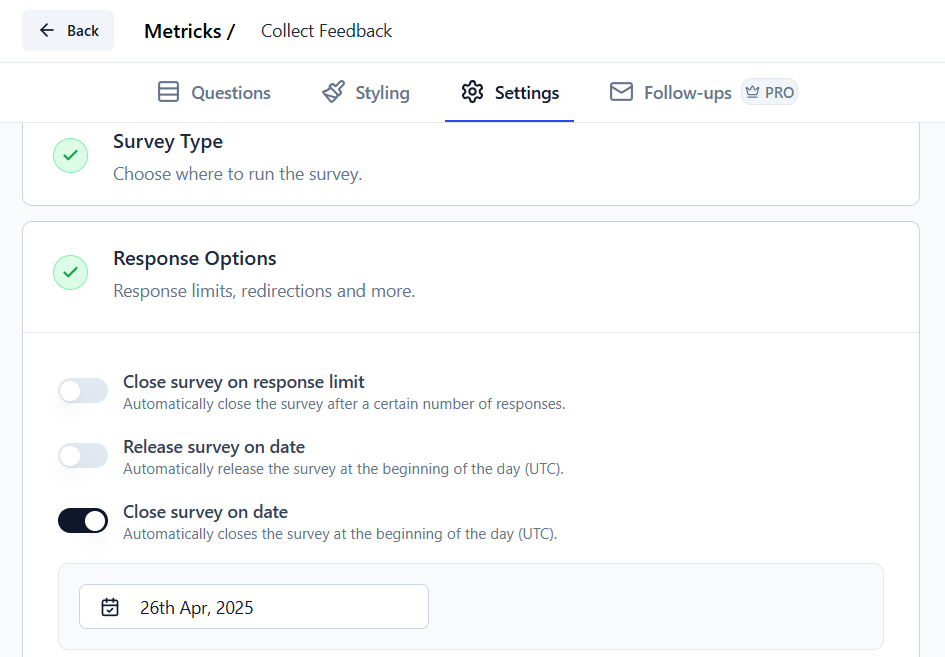Image resolution: width=945 pixels, height=657 pixels.
Task: Click the crown icon on PRO badge
Action: (x=752, y=91)
